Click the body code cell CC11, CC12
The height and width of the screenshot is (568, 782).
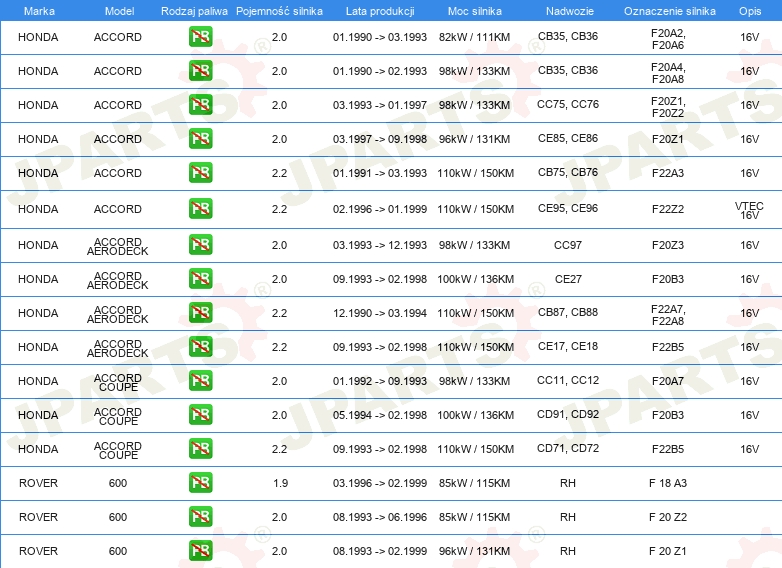pos(568,380)
